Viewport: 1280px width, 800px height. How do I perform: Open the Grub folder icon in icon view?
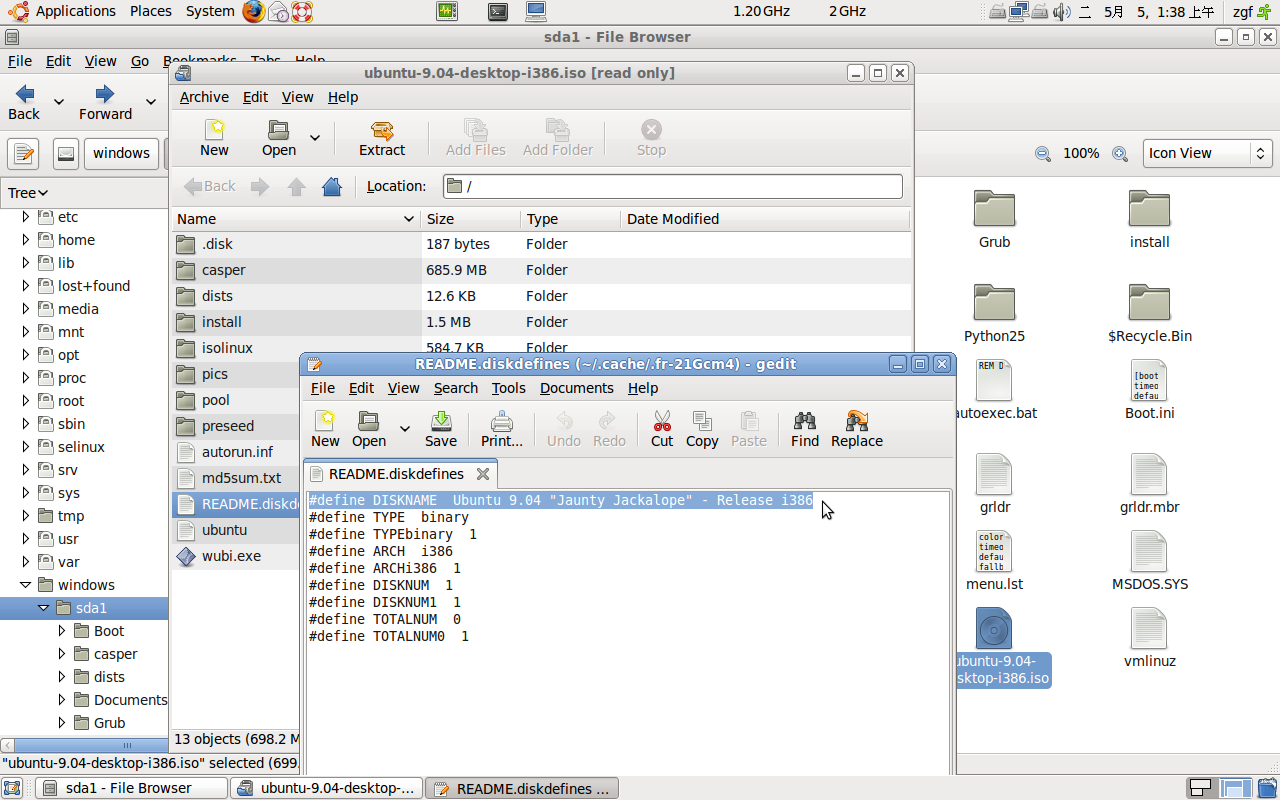(994, 208)
